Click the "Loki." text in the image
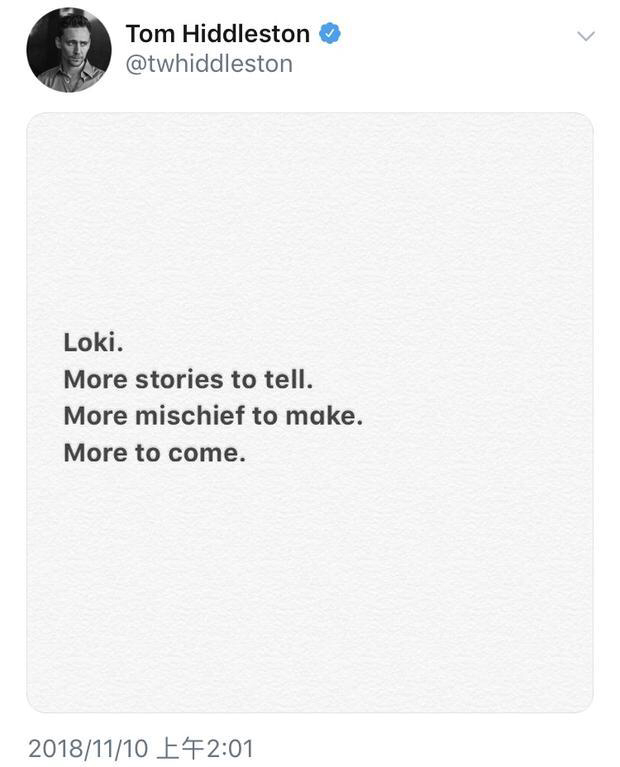Image resolution: width=620 pixels, height=767 pixels. coord(93,342)
